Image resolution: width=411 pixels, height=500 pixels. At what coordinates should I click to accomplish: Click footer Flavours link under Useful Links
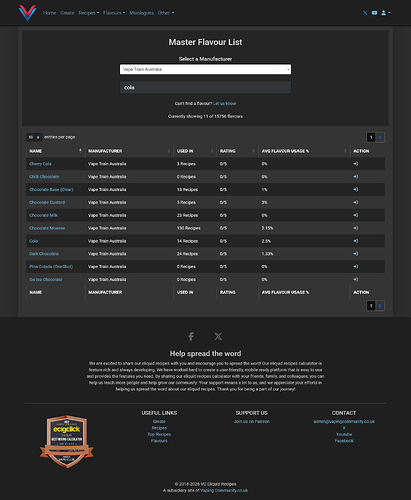pyautogui.click(x=159, y=441)
